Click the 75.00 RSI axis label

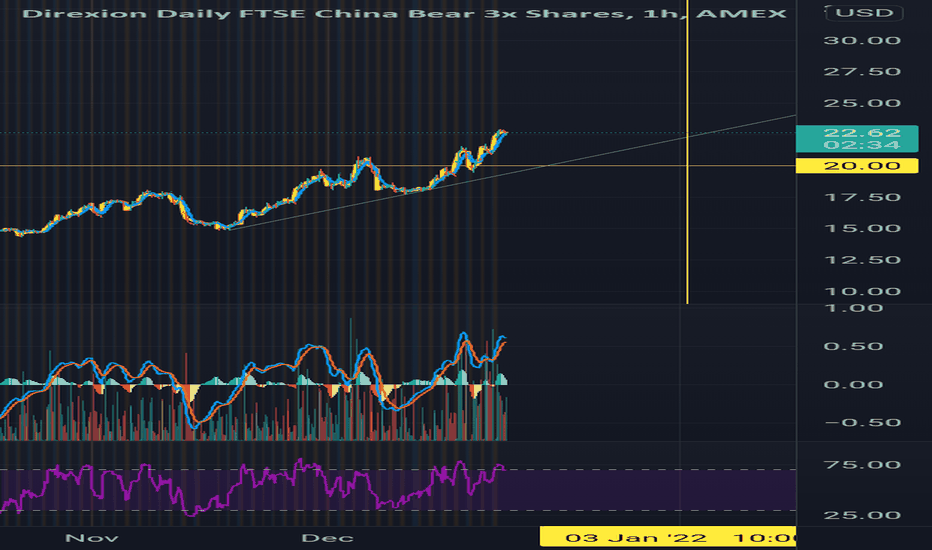point(862,464)
